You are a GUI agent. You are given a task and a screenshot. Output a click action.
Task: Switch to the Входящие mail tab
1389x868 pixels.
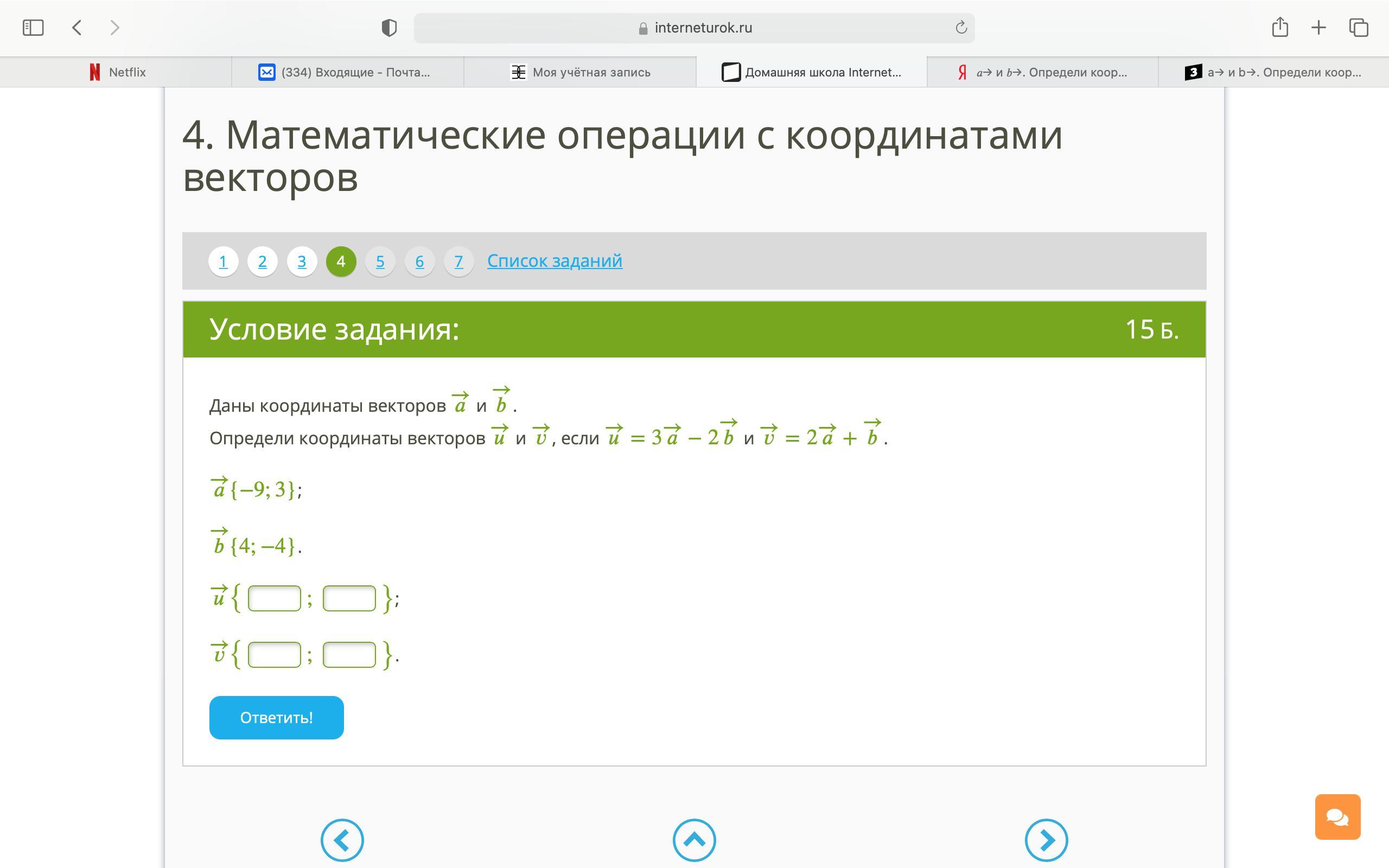click(x=347, y=72)
